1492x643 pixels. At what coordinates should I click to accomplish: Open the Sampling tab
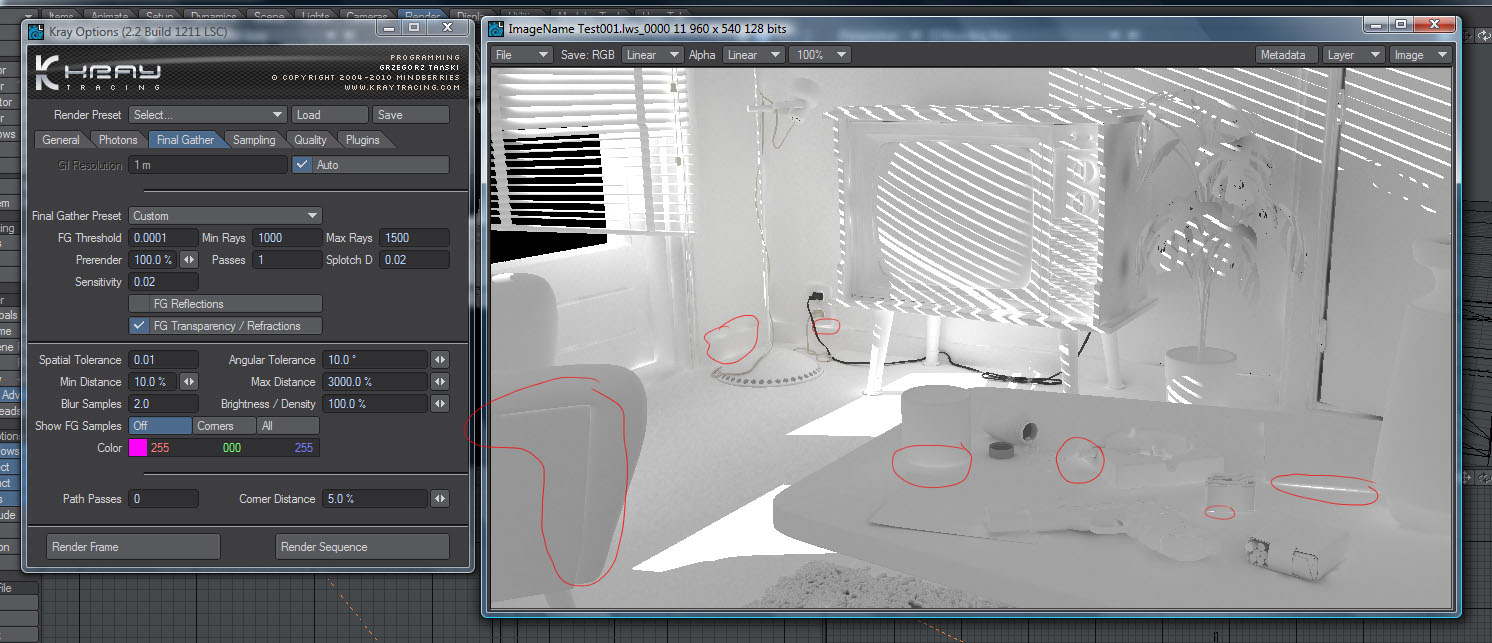coord(254,140)
